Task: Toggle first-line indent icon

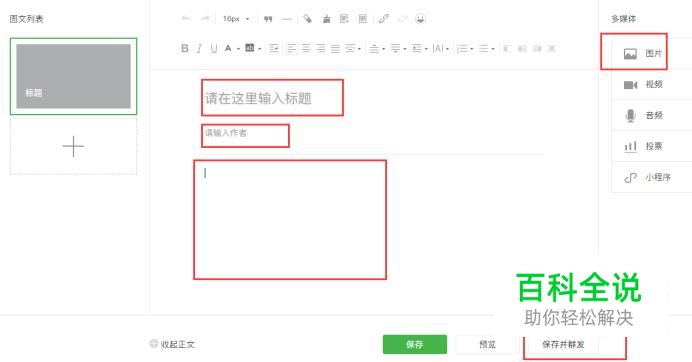Action: (274, 48)
